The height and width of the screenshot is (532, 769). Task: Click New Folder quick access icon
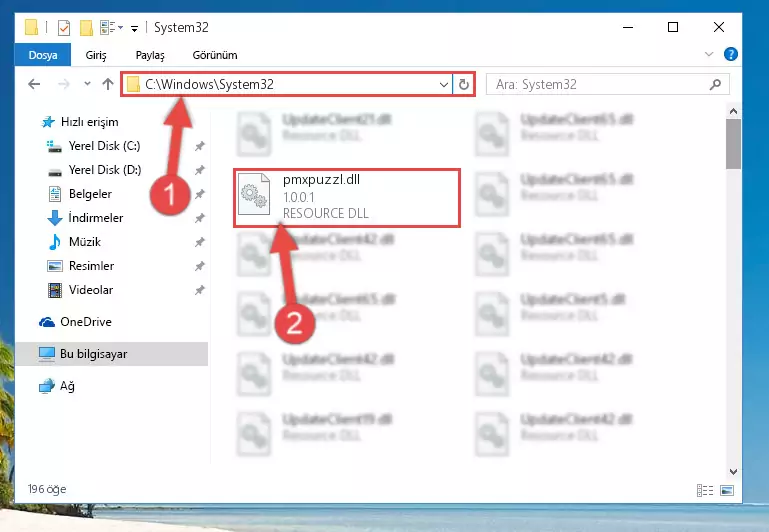tap(86, 28)
